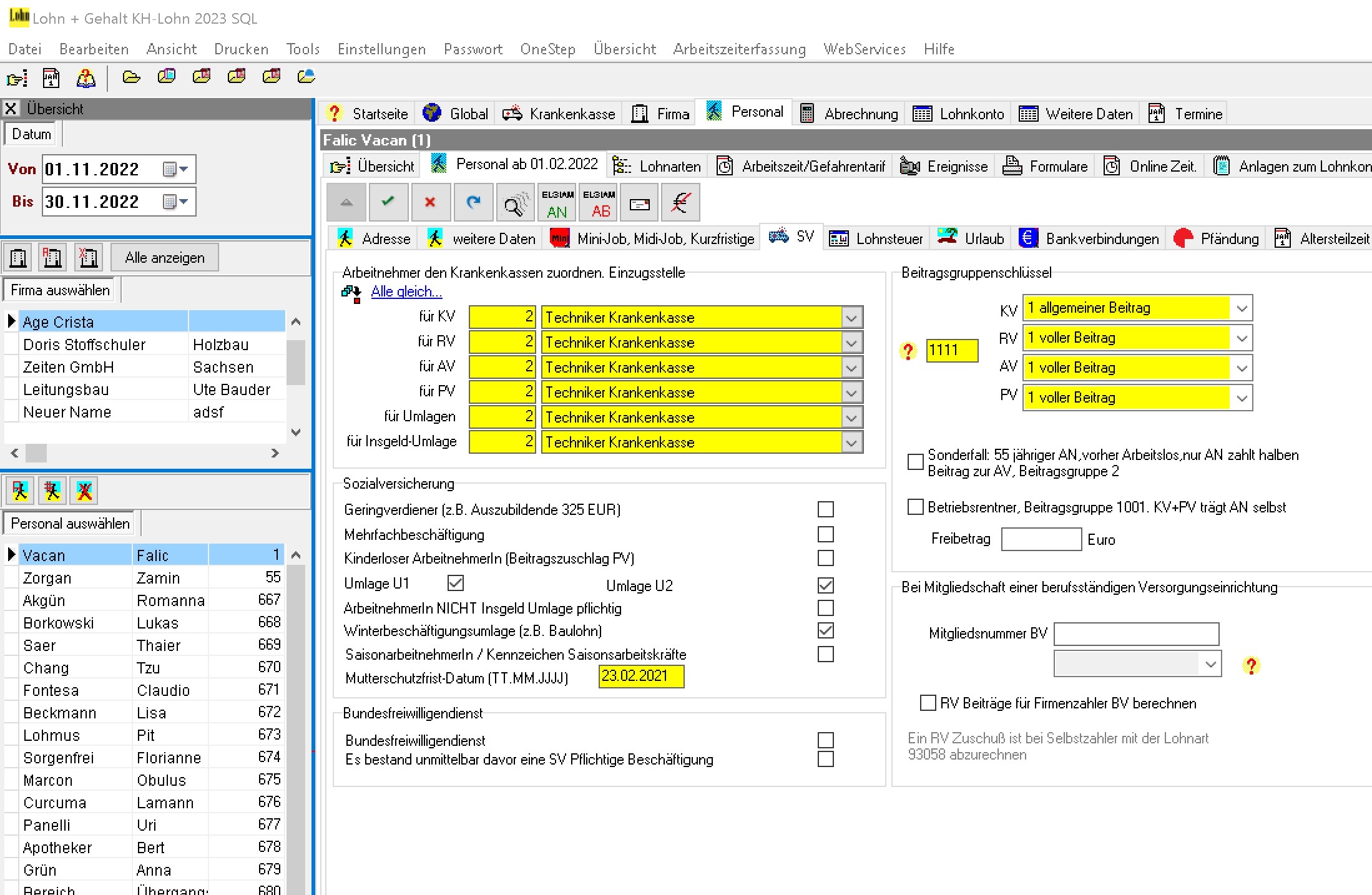Toggle the Mehrfachbeschäftigung checkbox
This screenshot has height=895, width=1372.
pyautogui.click(x=826, y=534)
